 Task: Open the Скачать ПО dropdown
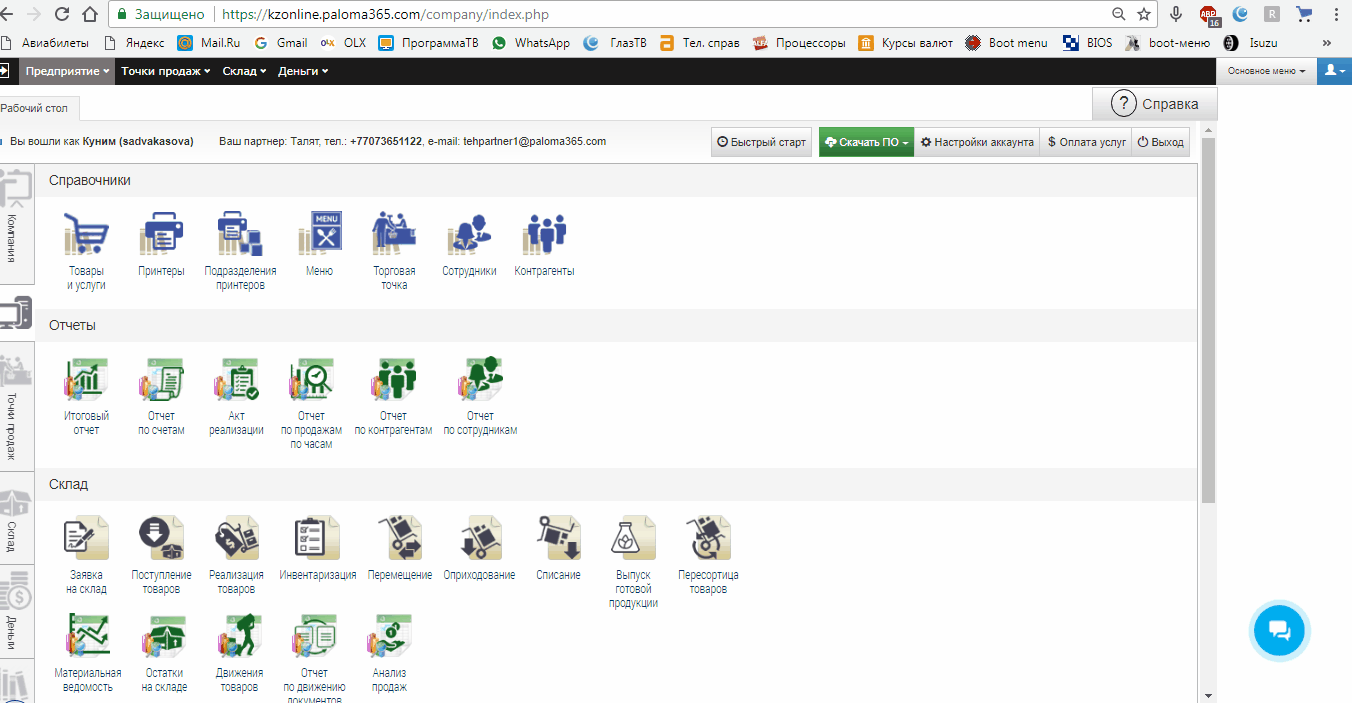(x=866, y=142)
